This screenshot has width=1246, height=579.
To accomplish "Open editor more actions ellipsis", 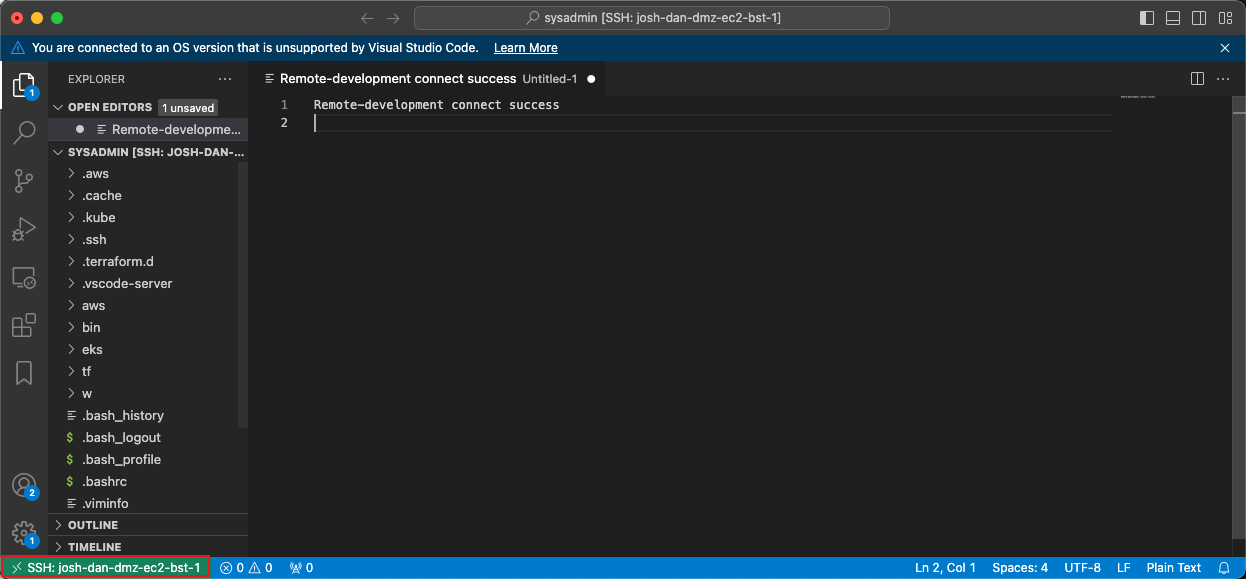I will click(1223, 78).
